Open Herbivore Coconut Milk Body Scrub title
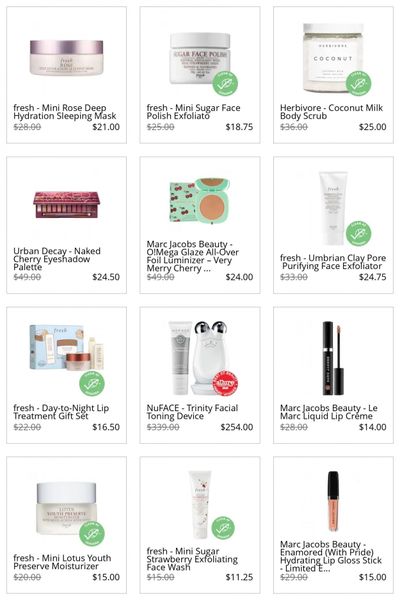The width and height of the screenshot is (400, 600). pos(331,112)
